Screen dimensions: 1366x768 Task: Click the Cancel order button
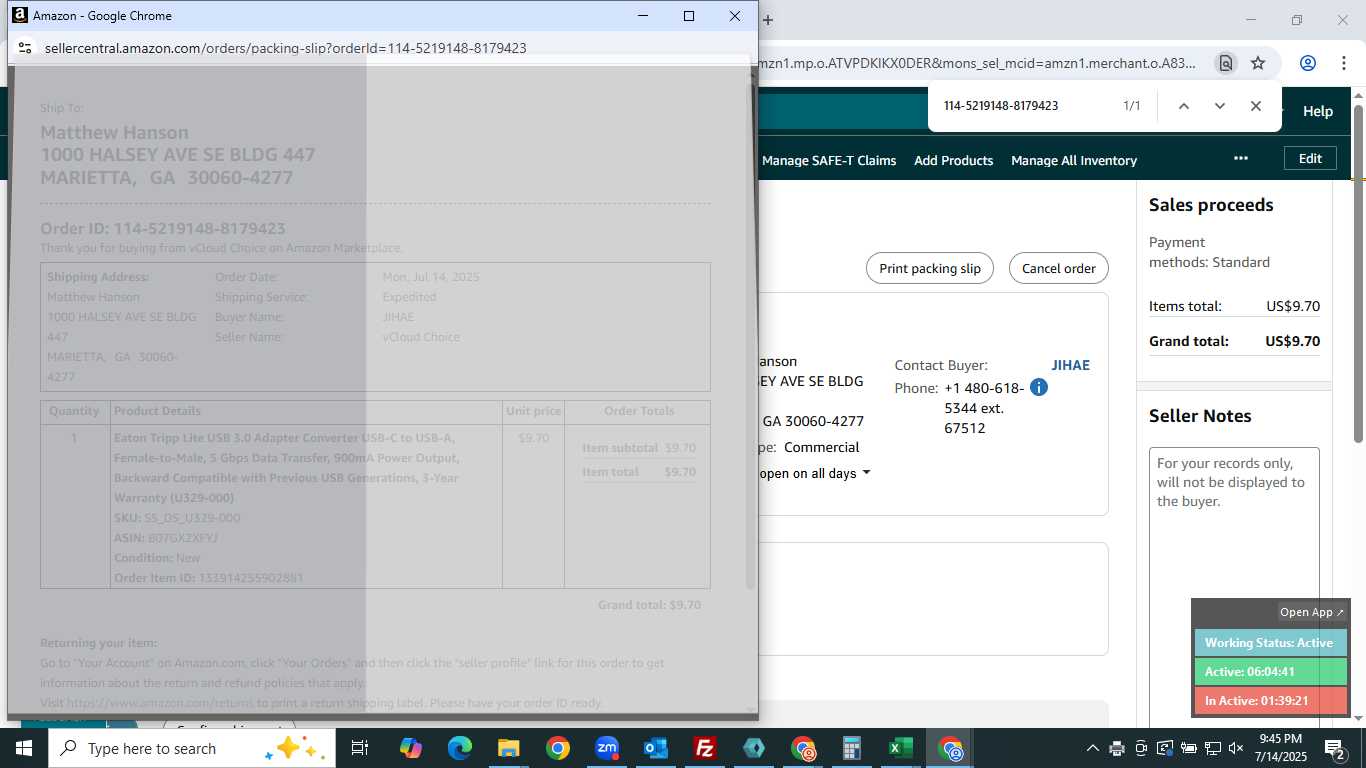click(x=1059, y=268)
